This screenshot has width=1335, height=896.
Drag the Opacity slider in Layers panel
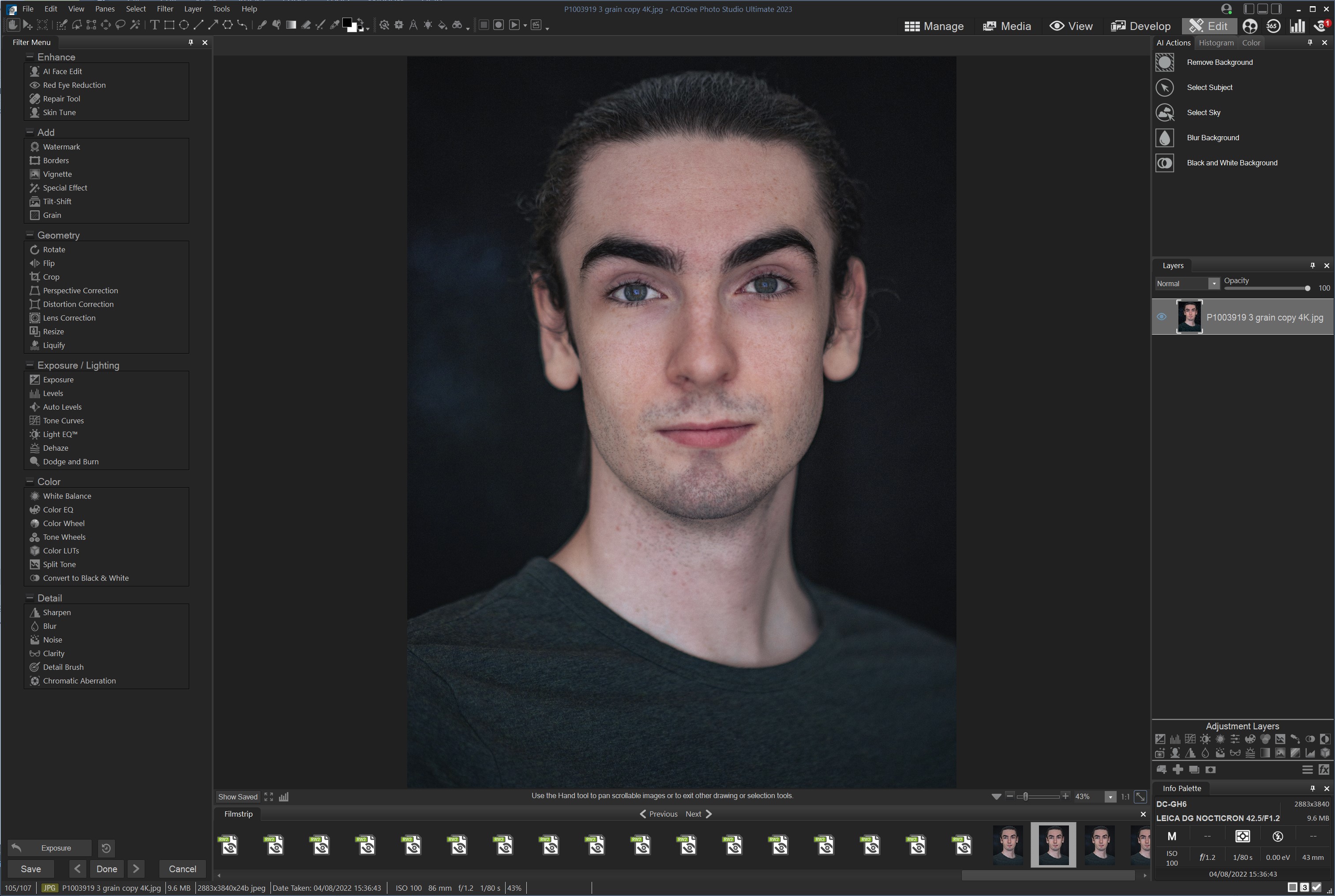pyautogui.click(x=1307, y=288)
